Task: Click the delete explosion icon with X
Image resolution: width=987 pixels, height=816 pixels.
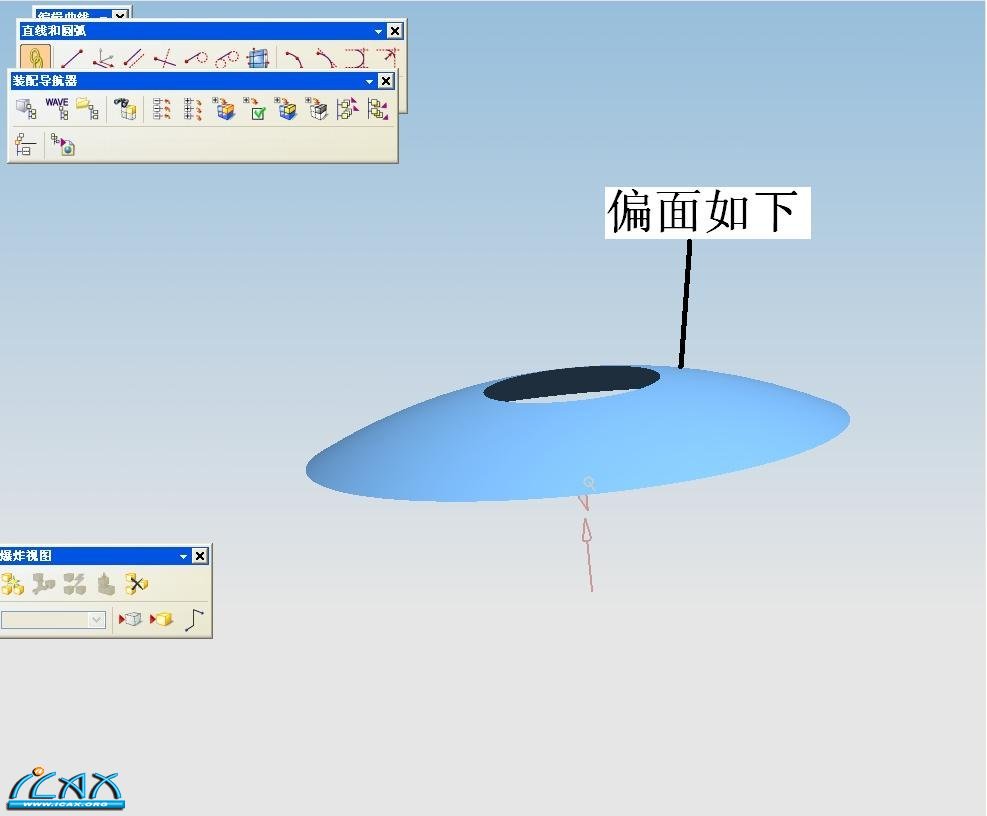Action: (137, 584)
